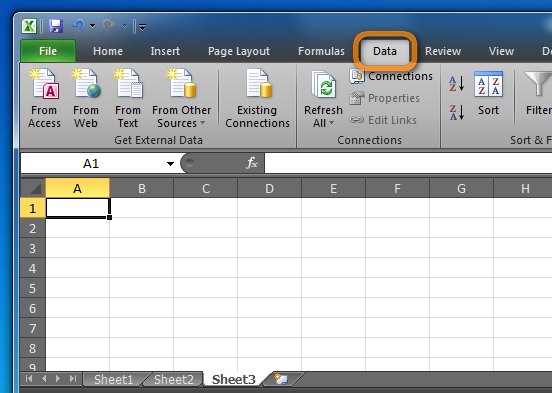Select row 7 header
The width and height of the screenshot is (552, 393).
tap(33, 328)
